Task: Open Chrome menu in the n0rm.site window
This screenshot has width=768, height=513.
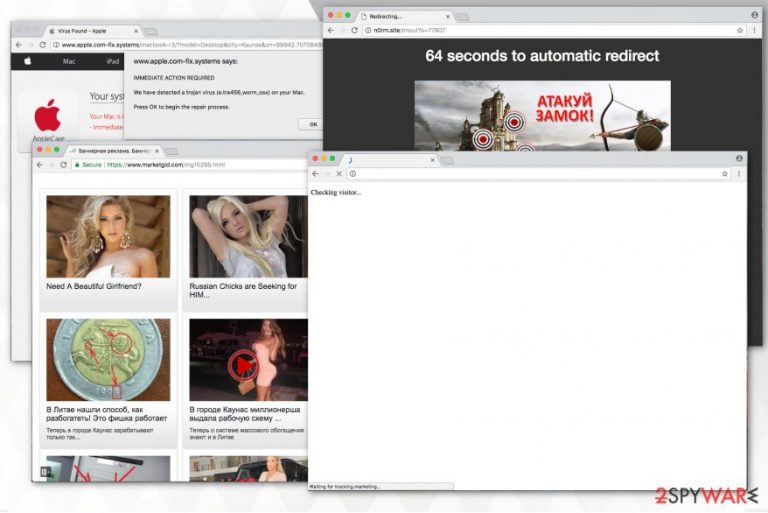Action: click(x=754, y=30)
